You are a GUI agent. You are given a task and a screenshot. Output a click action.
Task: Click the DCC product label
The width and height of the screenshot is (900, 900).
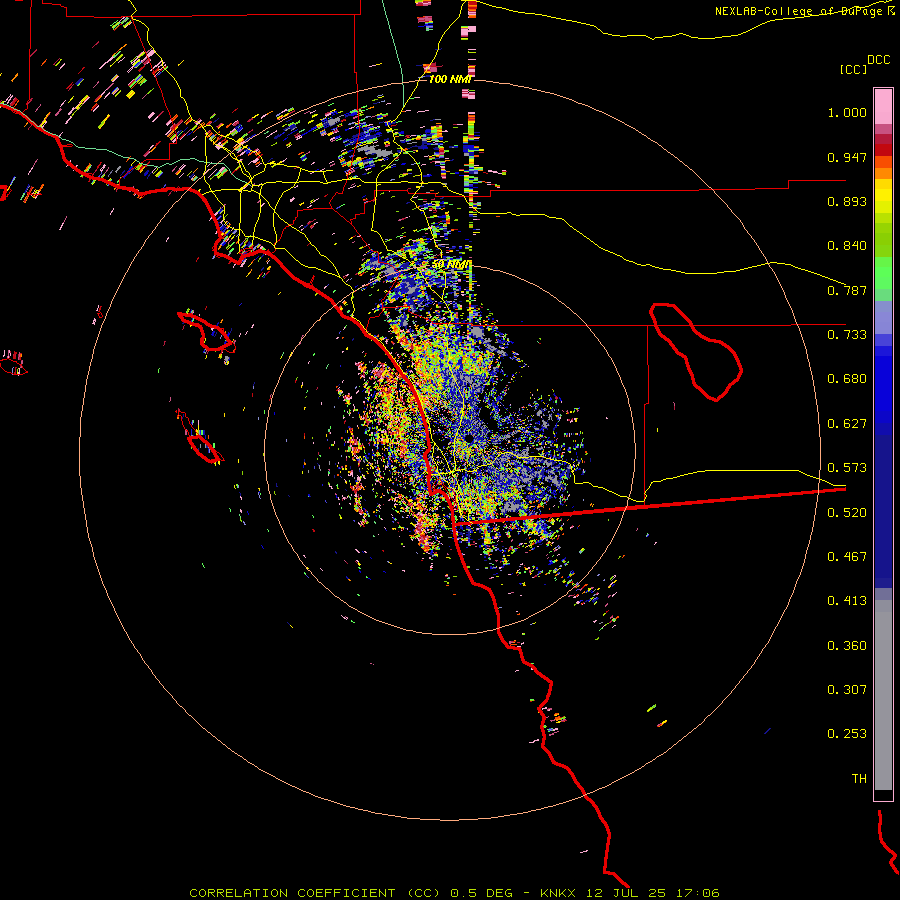click(x=878, y=60)
